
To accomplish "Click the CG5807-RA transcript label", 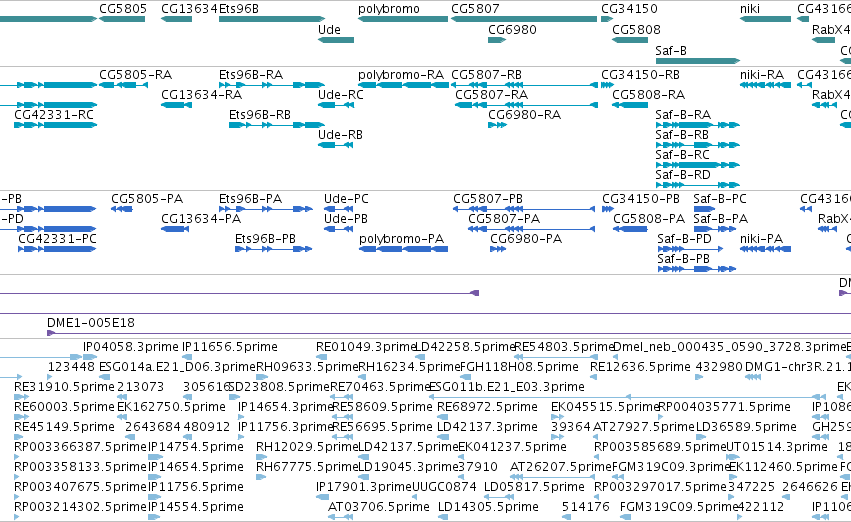I will 491,94.
